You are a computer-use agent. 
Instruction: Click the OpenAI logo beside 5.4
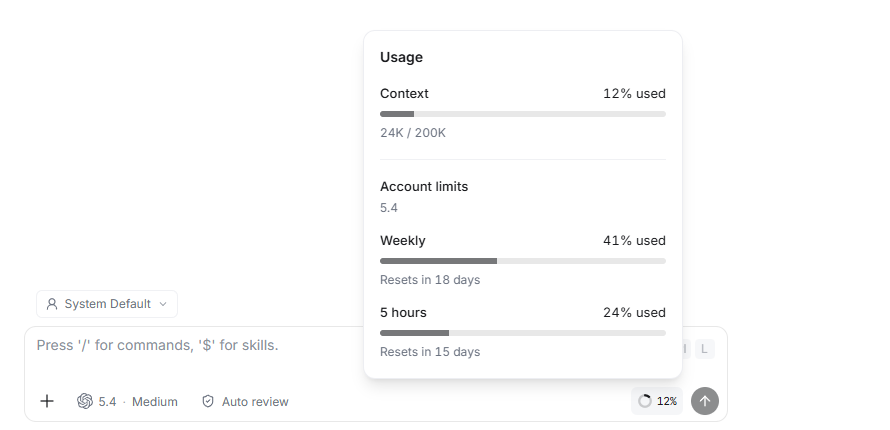tap(85, 402)
